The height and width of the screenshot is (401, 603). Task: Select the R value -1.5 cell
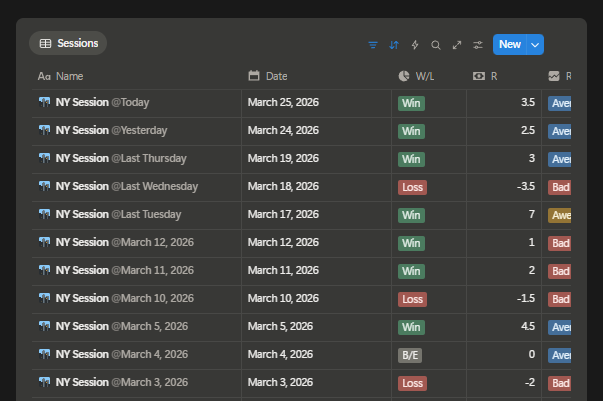point(504,299)
